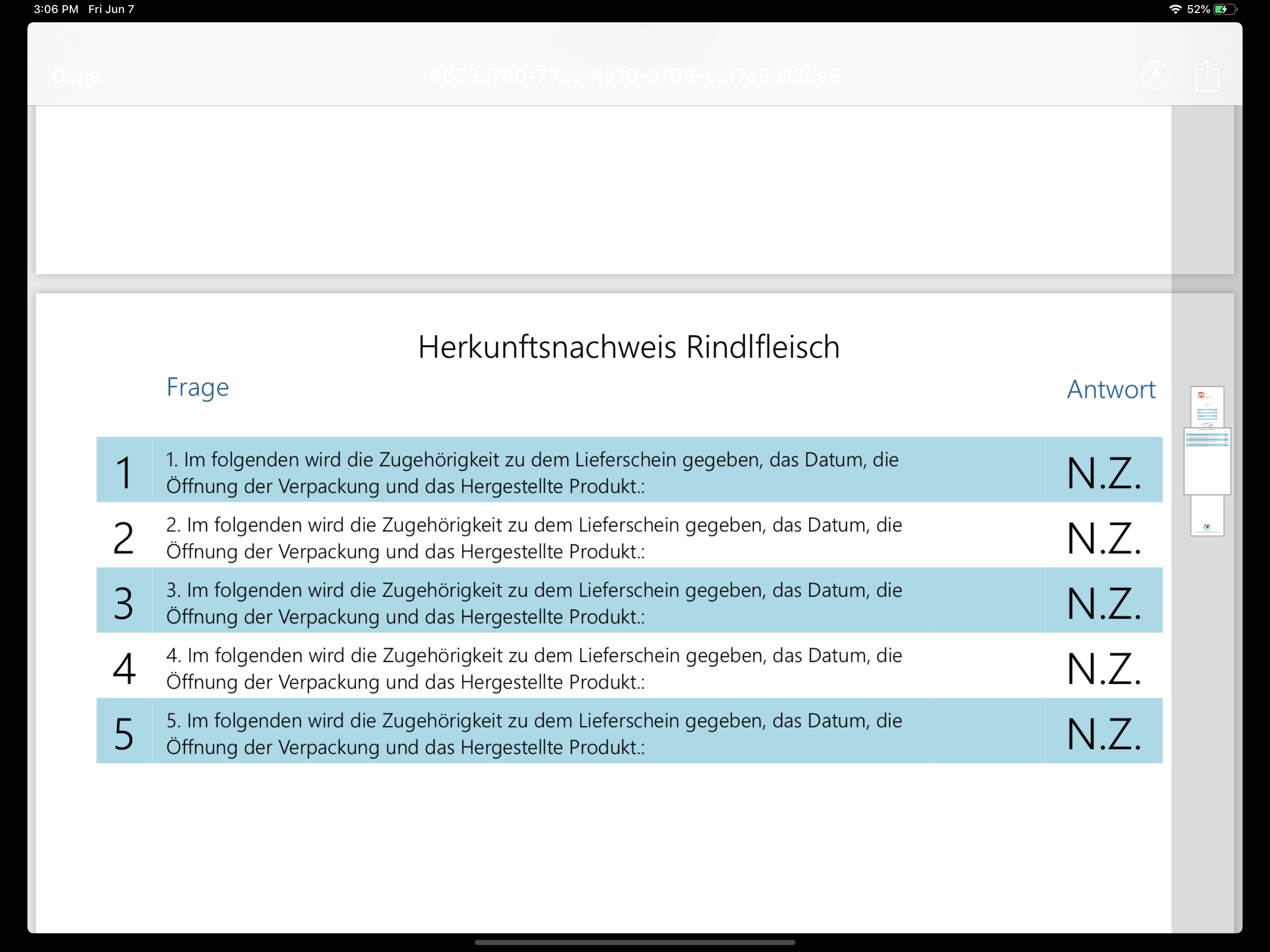The height and width of the screenshot is (952, 1270).
Task: Tap the 52% battery percentage
Action: pyautogui.click(x=1198, y=9)
